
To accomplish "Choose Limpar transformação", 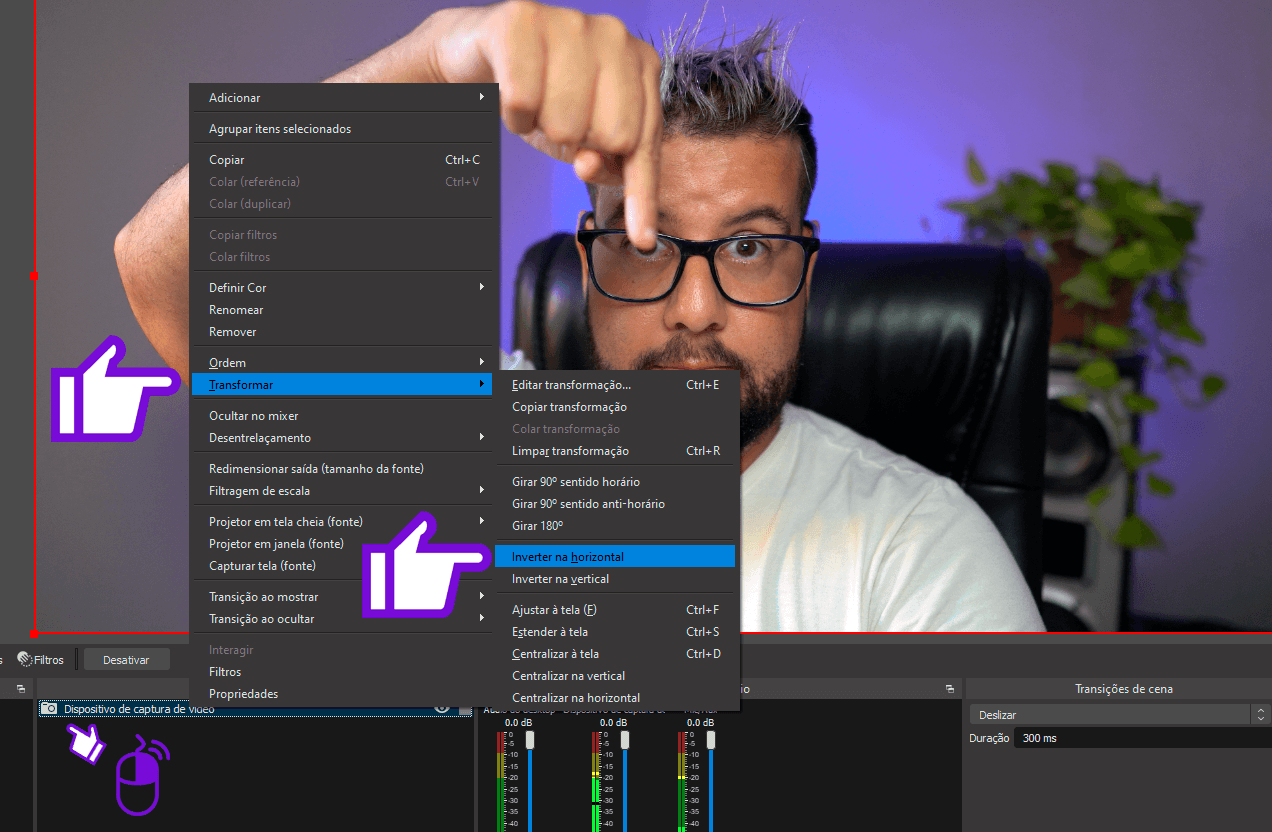I will (x=616, y=451).
